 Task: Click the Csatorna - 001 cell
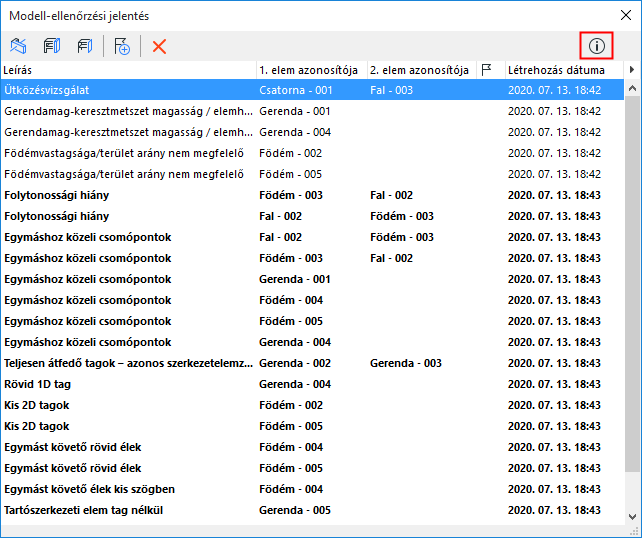(296, 90)
